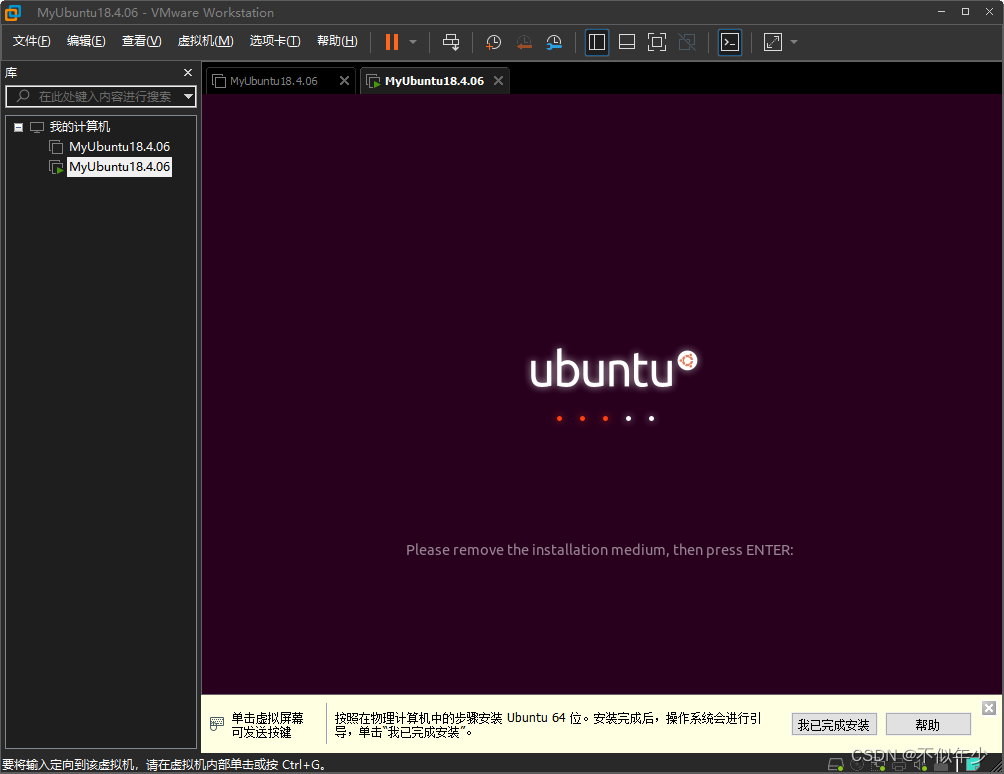This screenshot has height=774, width=1004.
Task: Open the stretch display dropdown arrow
Action: (x=794, y=42)
